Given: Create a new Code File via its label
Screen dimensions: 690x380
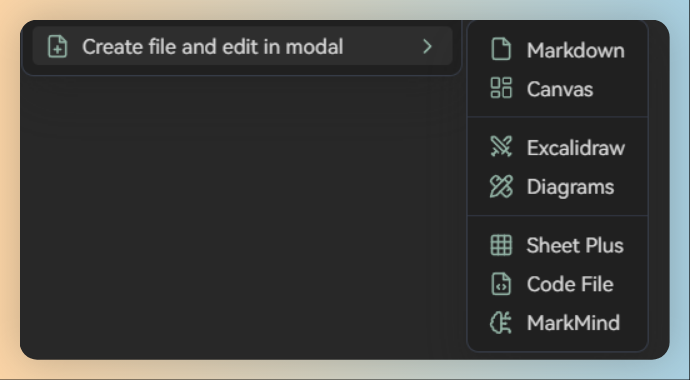Looking at the screenshot, I should [x=570, y=284].
